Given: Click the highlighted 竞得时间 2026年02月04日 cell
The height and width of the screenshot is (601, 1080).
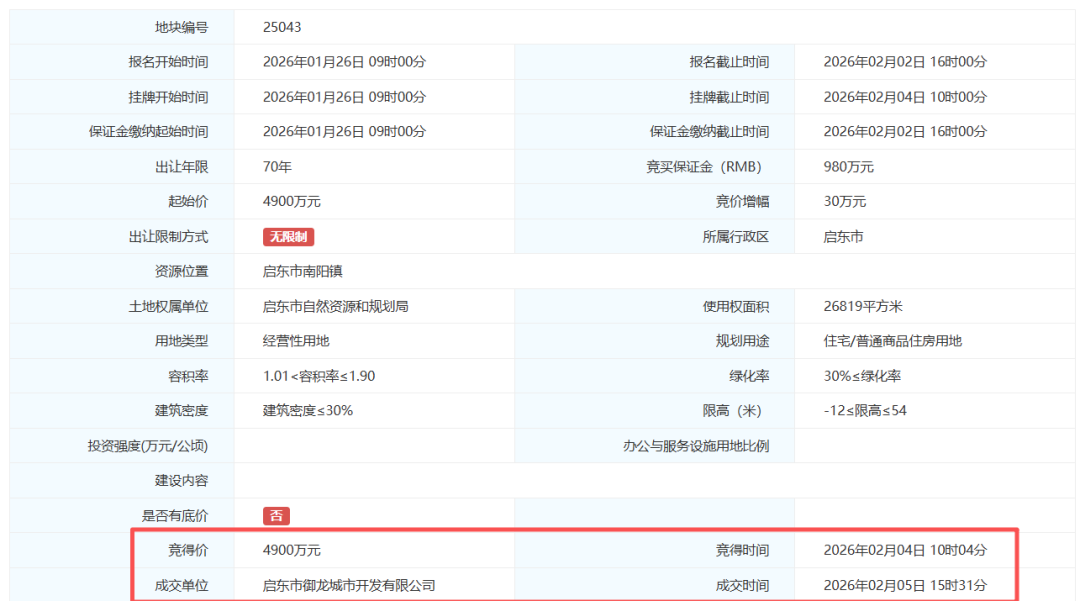Looking at the screenshot, I should pyautogui.click(x=895, y=550).
